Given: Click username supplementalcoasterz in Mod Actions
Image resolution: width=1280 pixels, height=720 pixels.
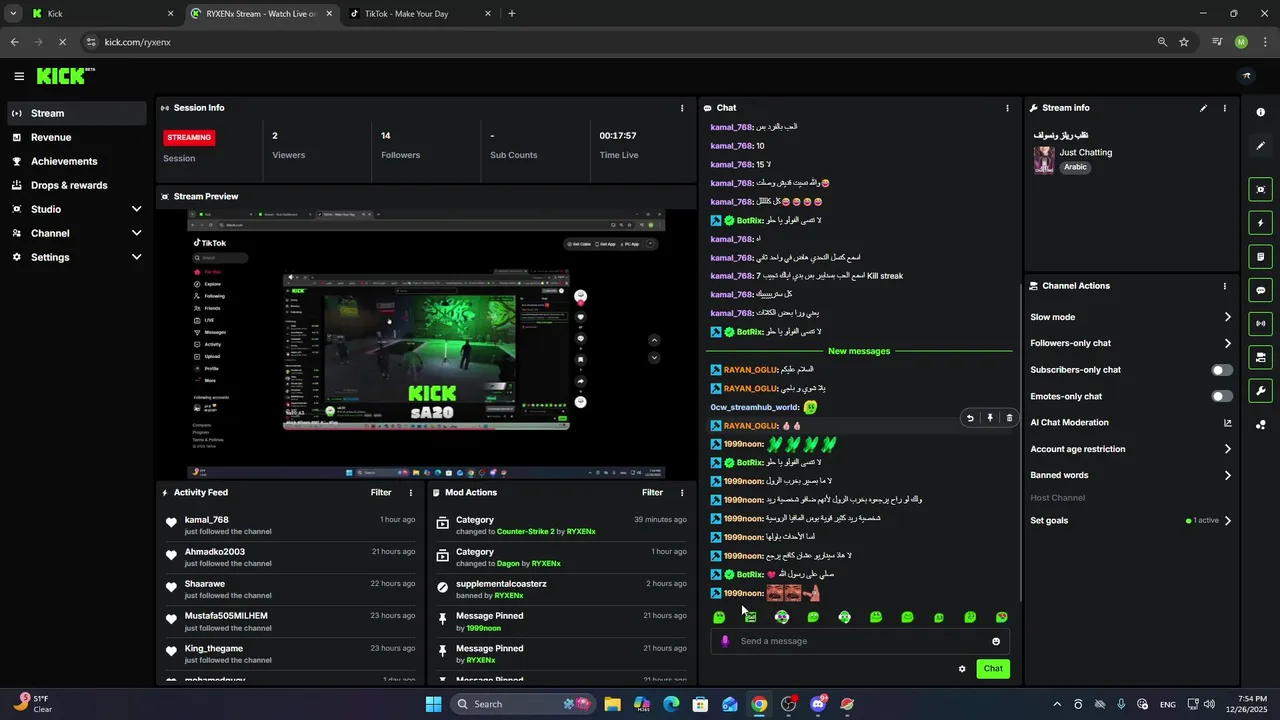Looking at the screenshot, I should [501, 584].
